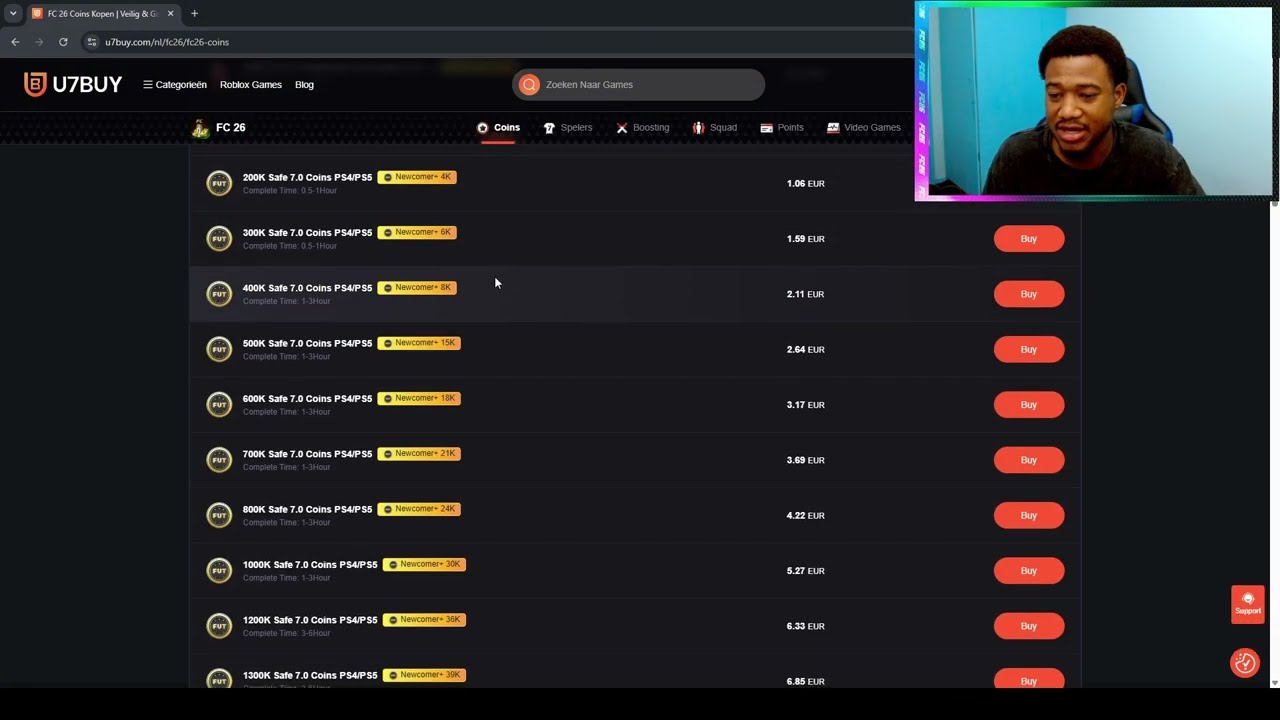Click the Newcomer+ 4K badge
Screen dimensions: 1280x720
417,177
